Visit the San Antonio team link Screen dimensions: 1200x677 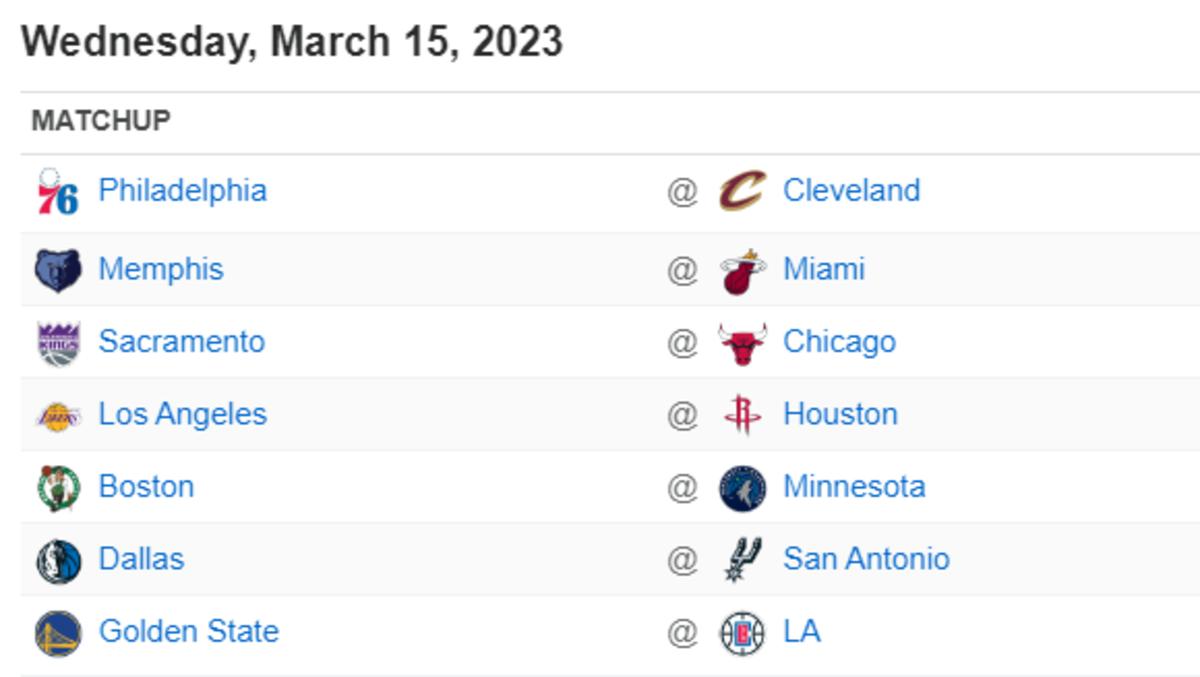[866, 558]
